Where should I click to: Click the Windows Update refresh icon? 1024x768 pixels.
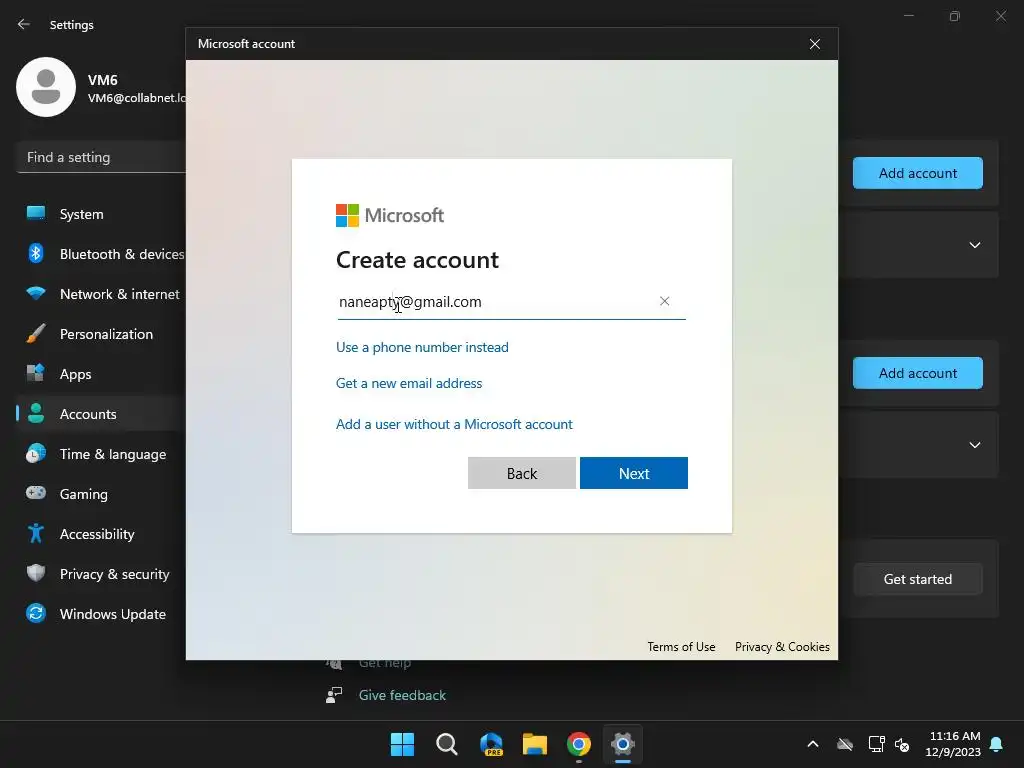pos(36,613)
